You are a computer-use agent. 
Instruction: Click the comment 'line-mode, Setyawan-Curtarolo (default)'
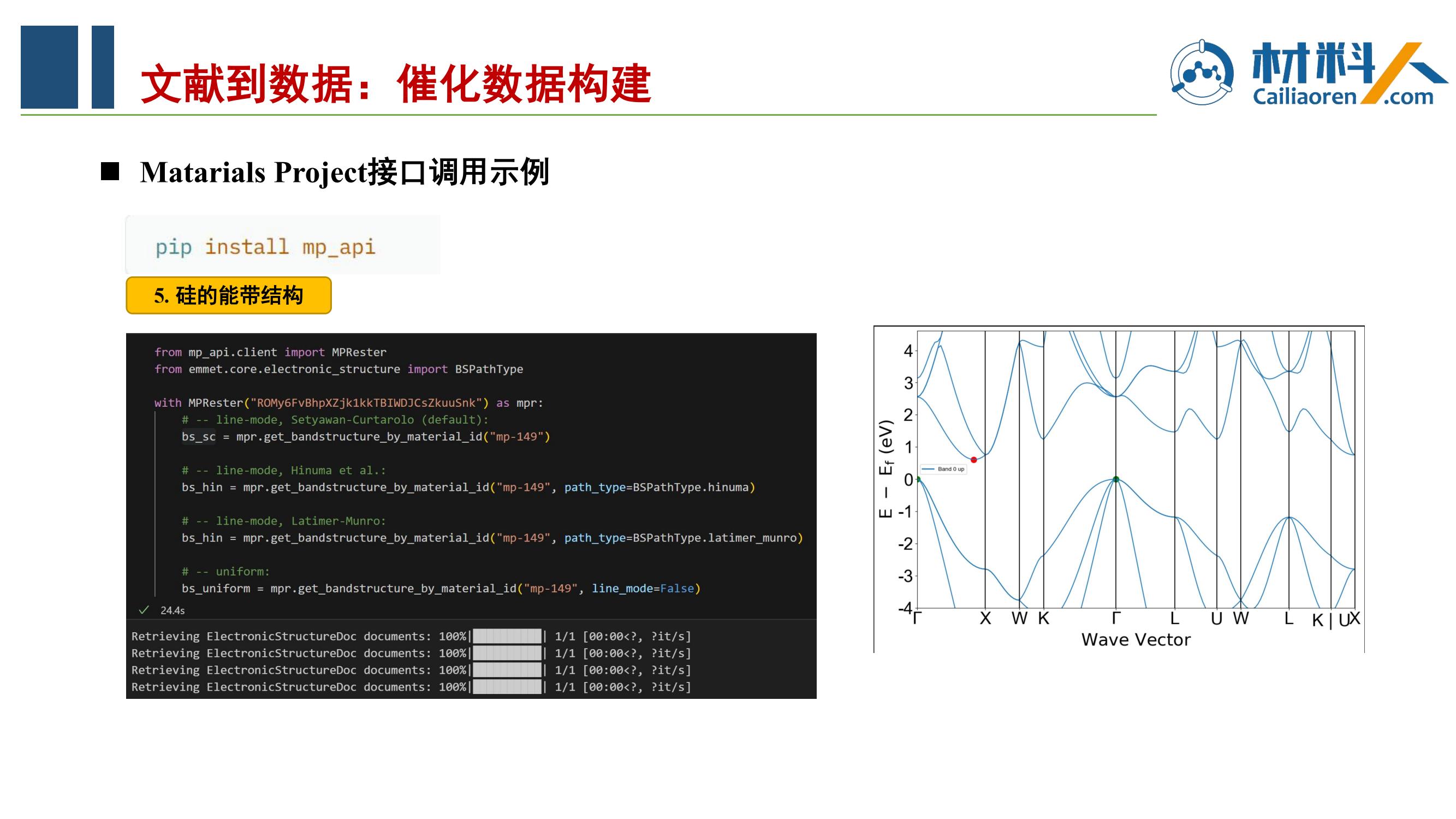335,420
